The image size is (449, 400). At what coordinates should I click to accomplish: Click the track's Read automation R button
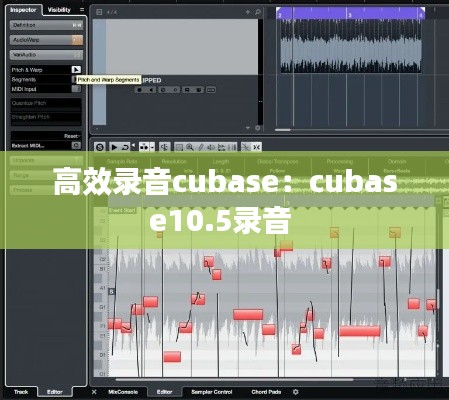(187, 90)
